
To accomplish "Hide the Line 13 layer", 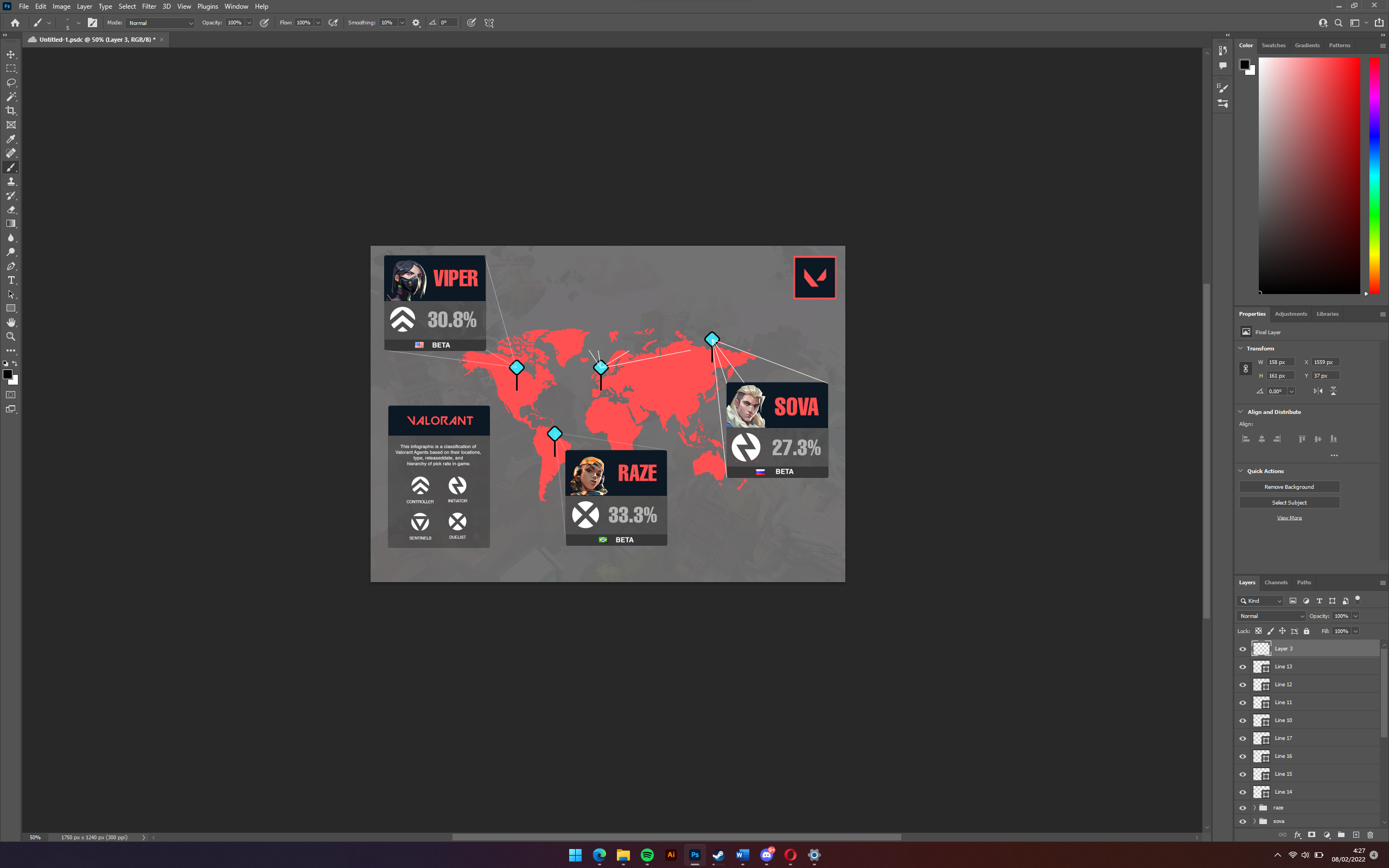I will coord(1243,667).
